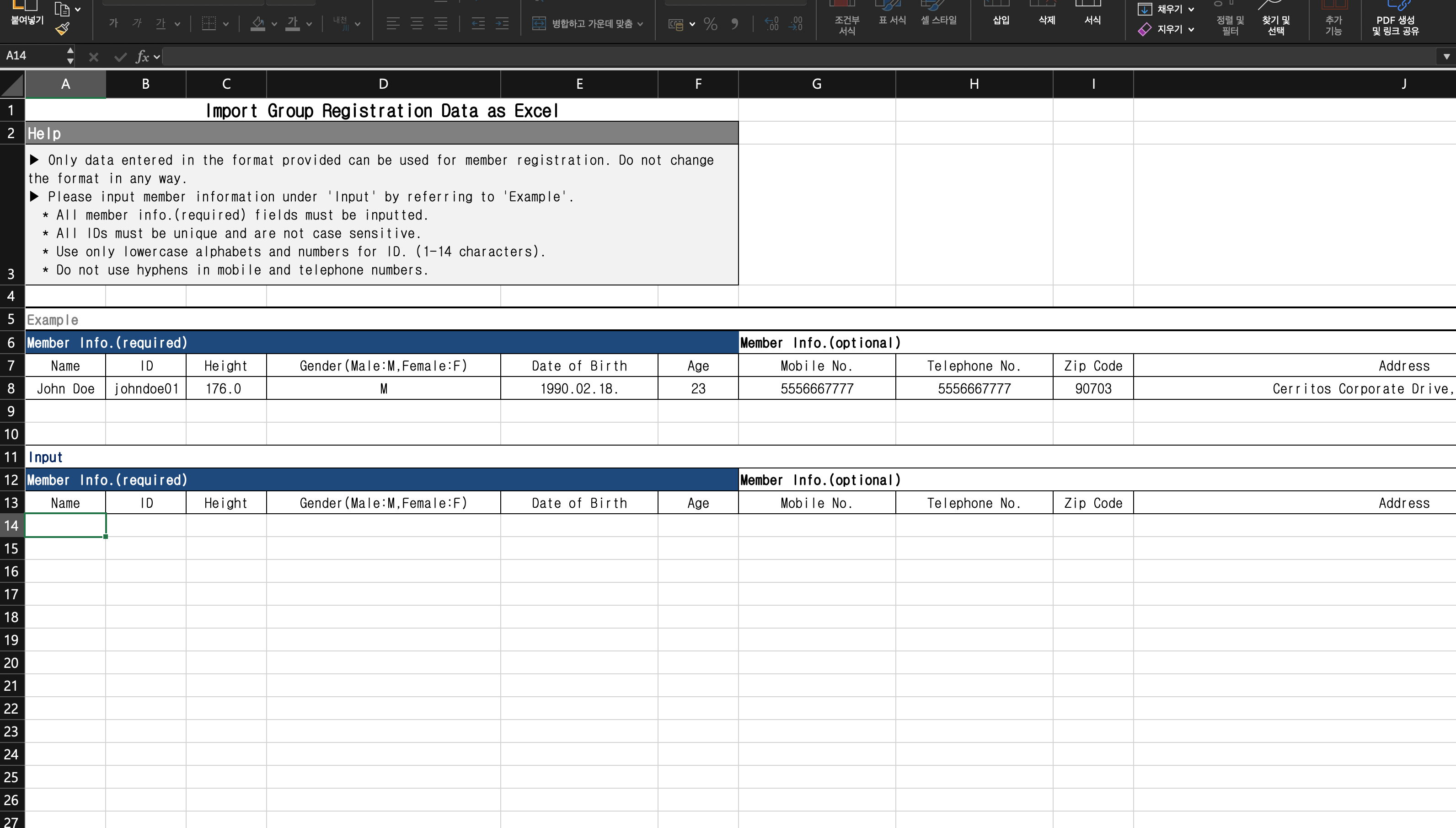The image size is (1456, 828).
Task: Click the increase decimal icon
Action: point(772,23)
